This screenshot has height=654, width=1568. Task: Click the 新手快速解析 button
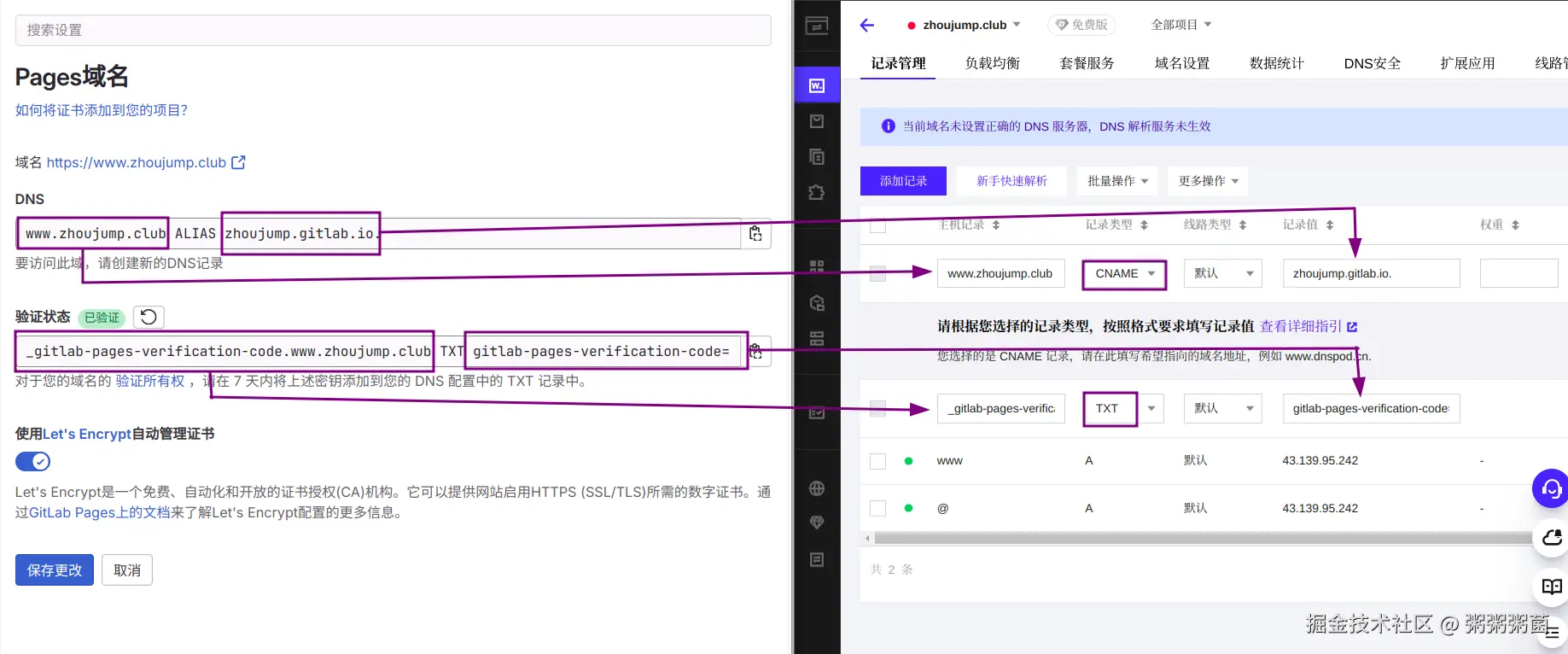tap(1011, 181)
